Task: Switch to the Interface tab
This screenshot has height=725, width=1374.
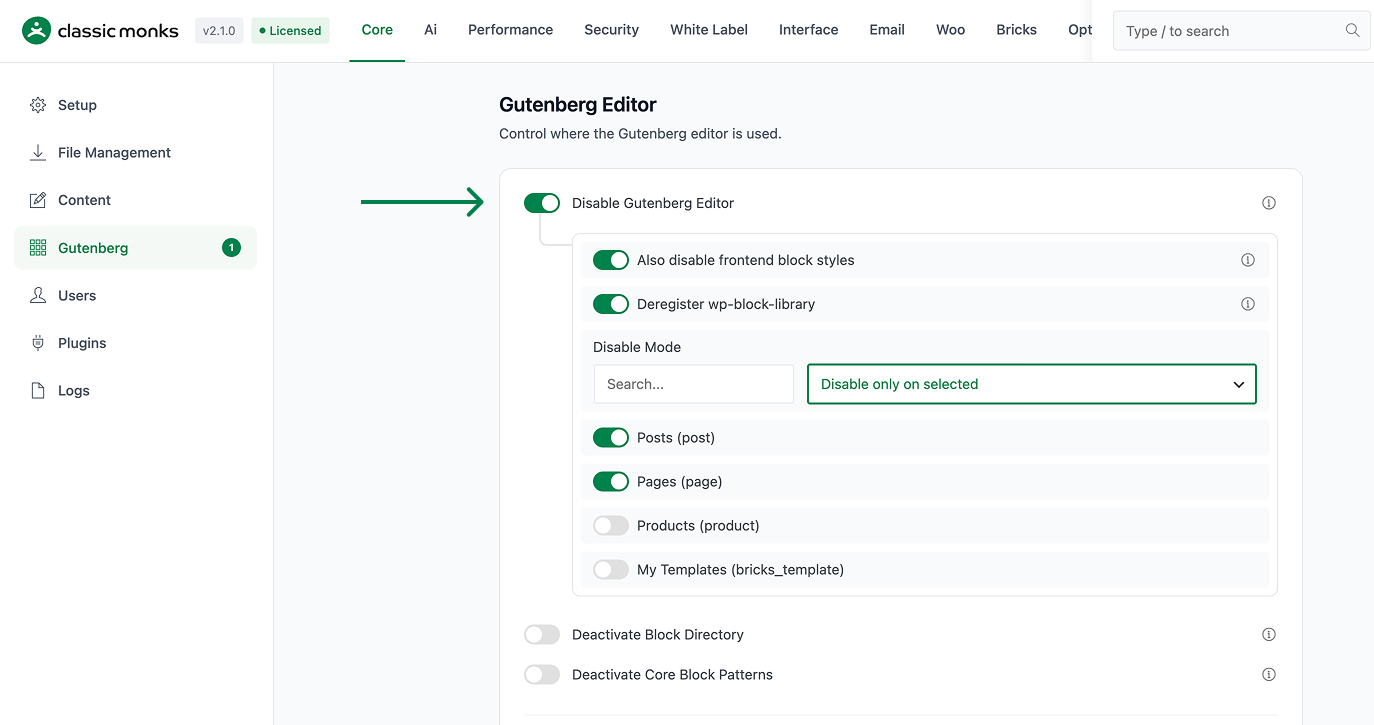Action: (808, 30)
